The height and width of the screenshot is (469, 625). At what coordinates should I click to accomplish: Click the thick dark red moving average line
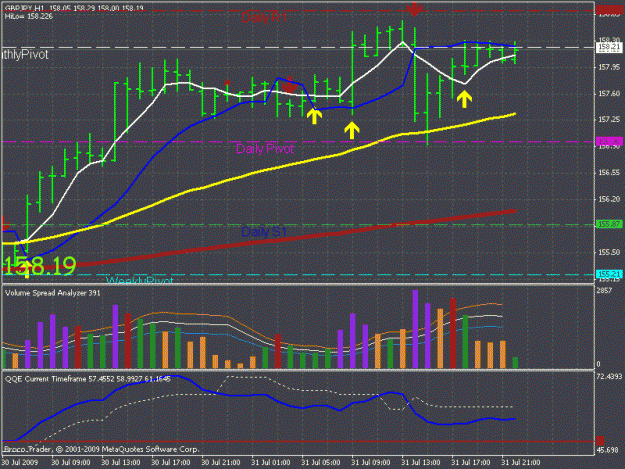(x=259, y=241)
